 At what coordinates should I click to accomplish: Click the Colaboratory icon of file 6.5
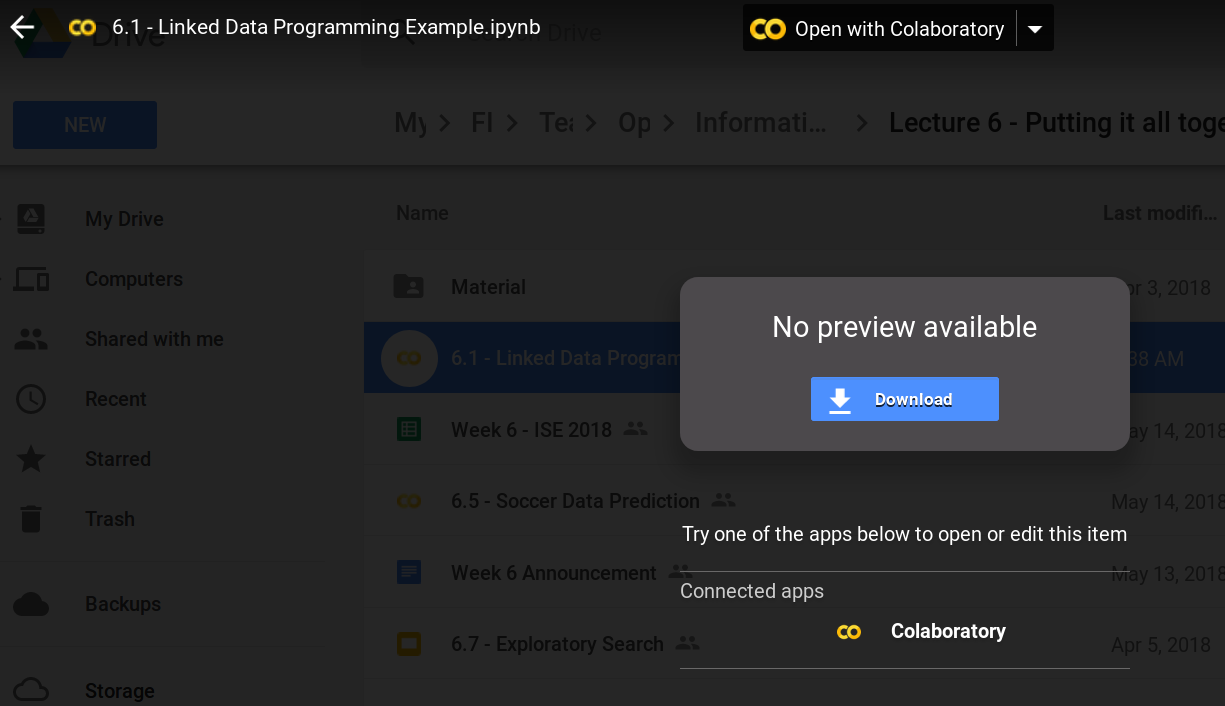coord(408,501)
